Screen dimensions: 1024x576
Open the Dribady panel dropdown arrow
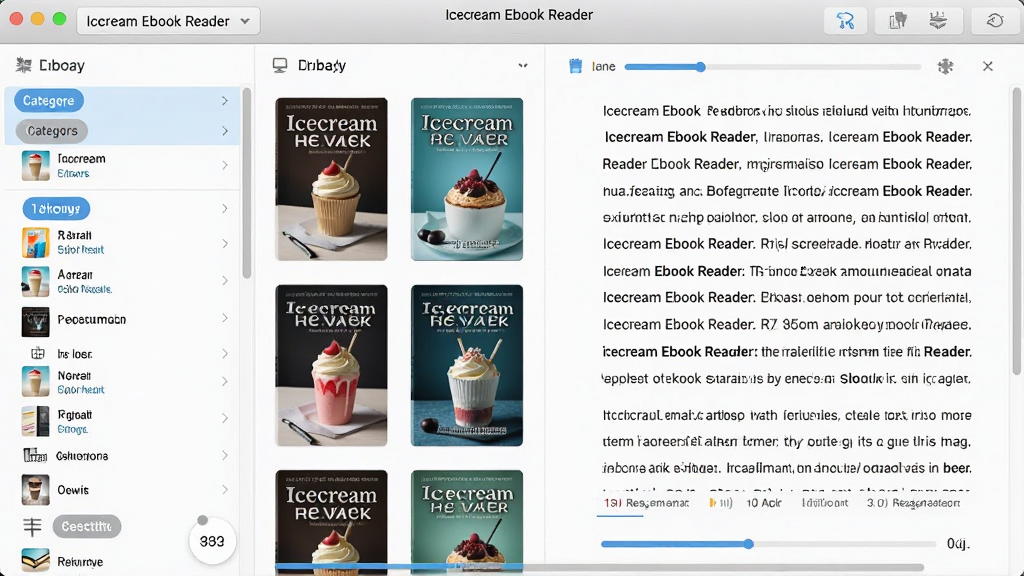pos(522,65)
